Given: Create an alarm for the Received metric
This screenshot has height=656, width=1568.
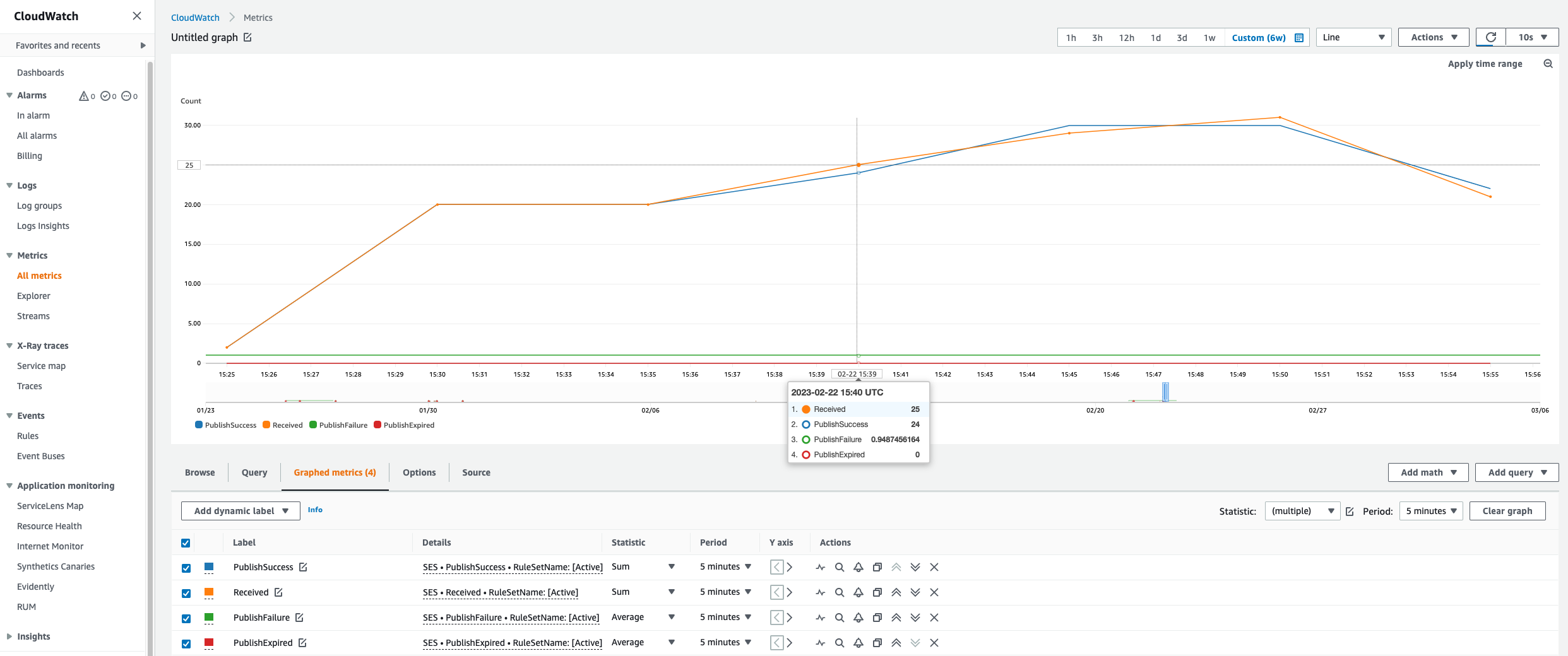Looking at the screenshot, I should (x=858, y=592).
